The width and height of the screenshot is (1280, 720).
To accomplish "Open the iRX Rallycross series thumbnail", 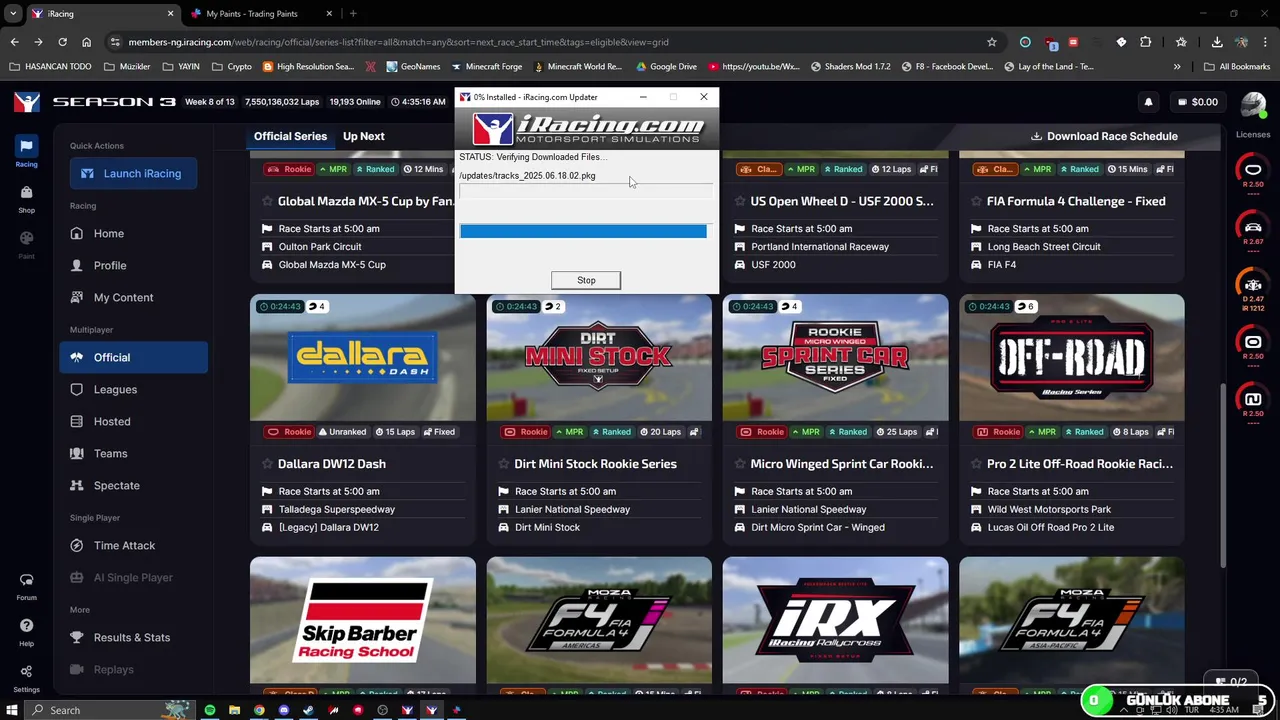I will [x=835, y=620].
